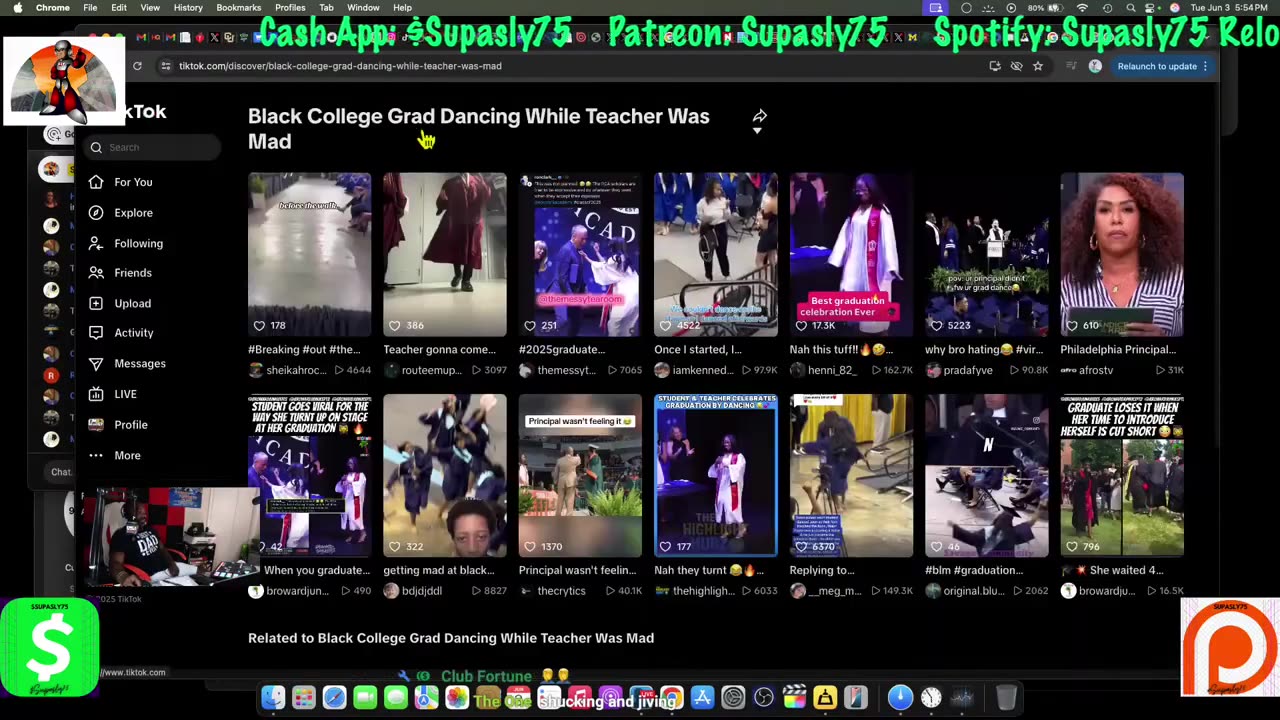Open the Tab menu
1280x720 pixels.
(x=326, y=7)
